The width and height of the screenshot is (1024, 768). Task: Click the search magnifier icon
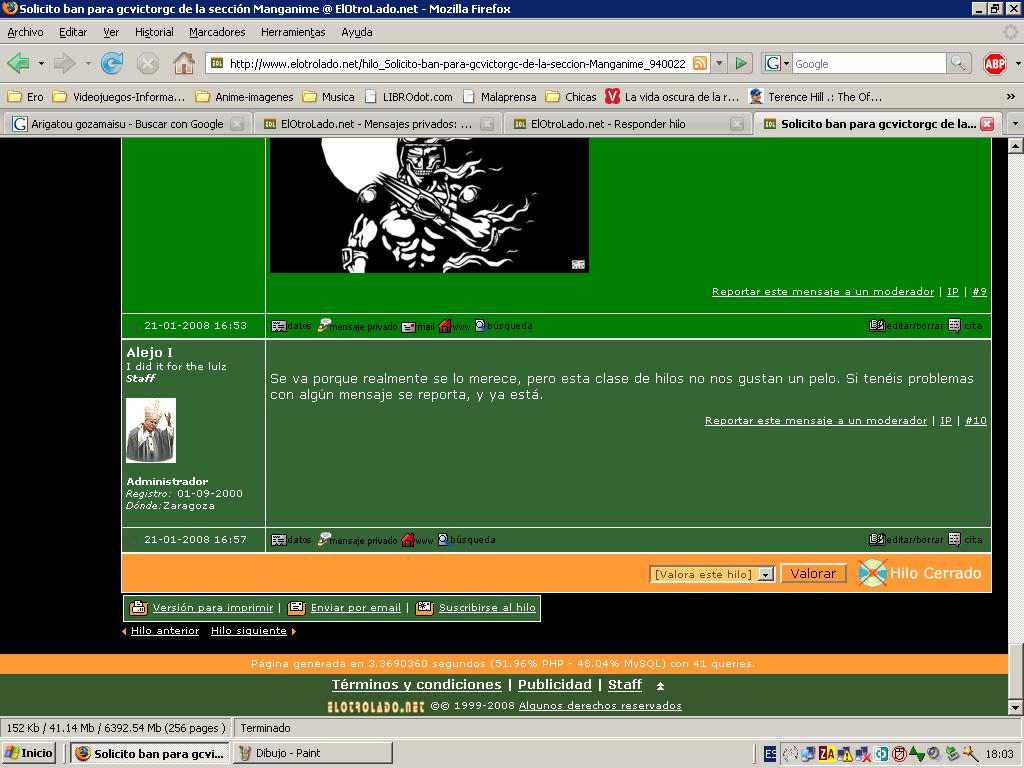pos(957,63)
